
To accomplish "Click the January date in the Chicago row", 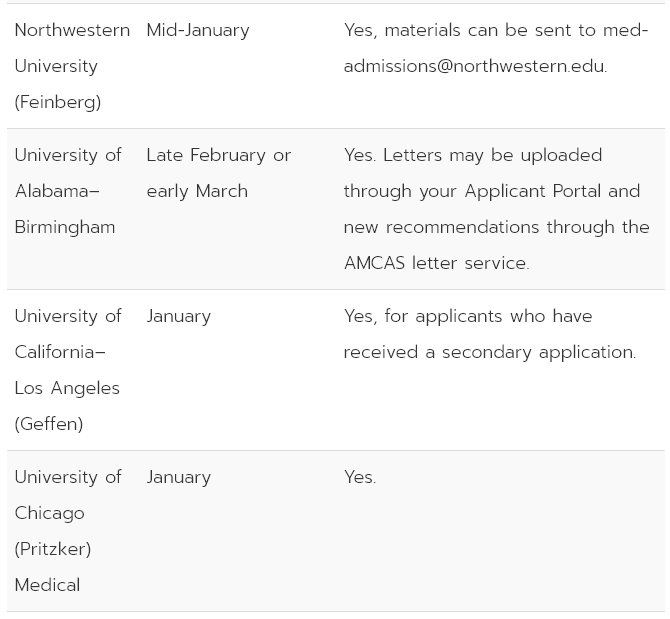I will pos(179,477).
